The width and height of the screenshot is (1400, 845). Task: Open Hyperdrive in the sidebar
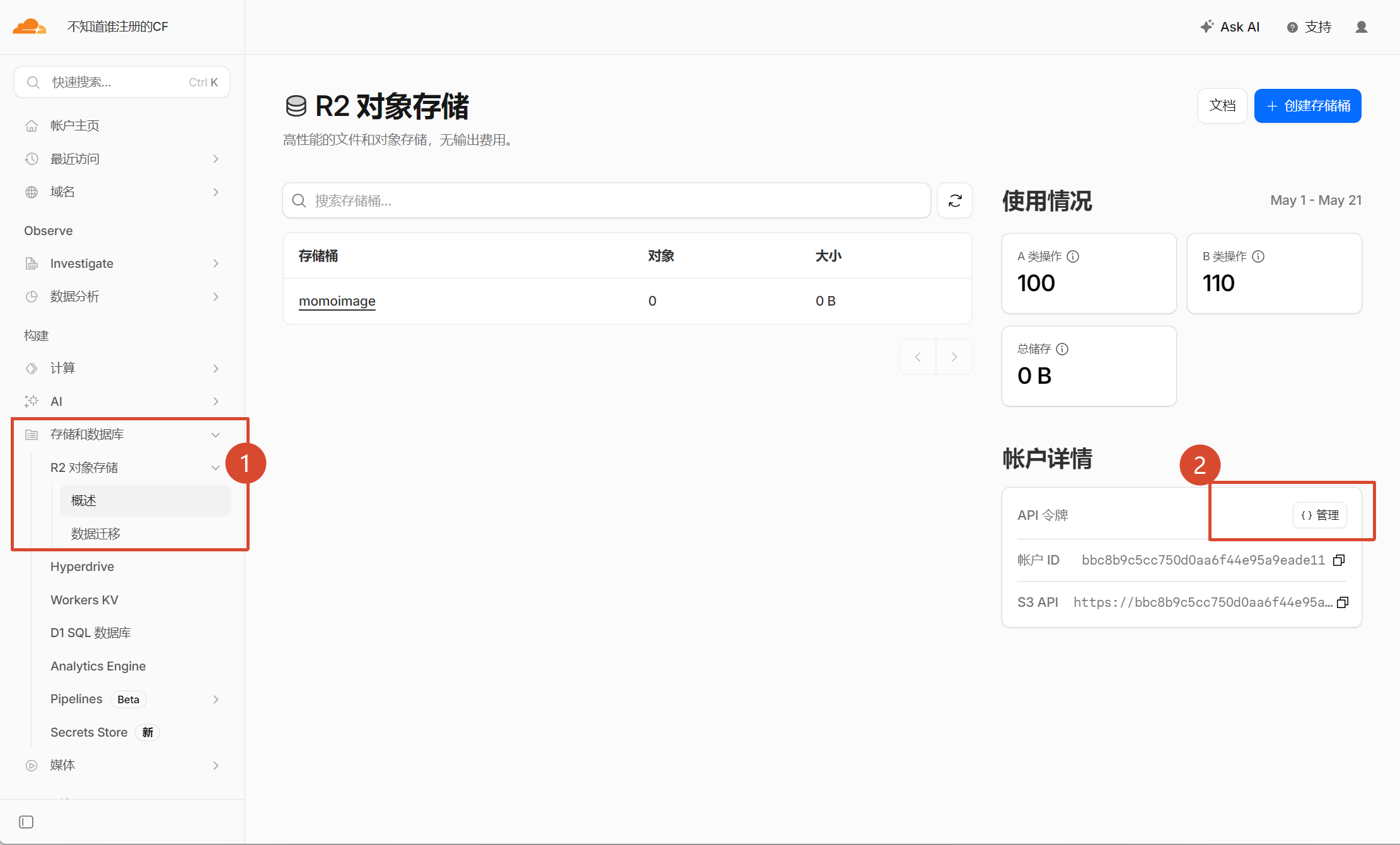pyautogui.click(x=82, y=566)
